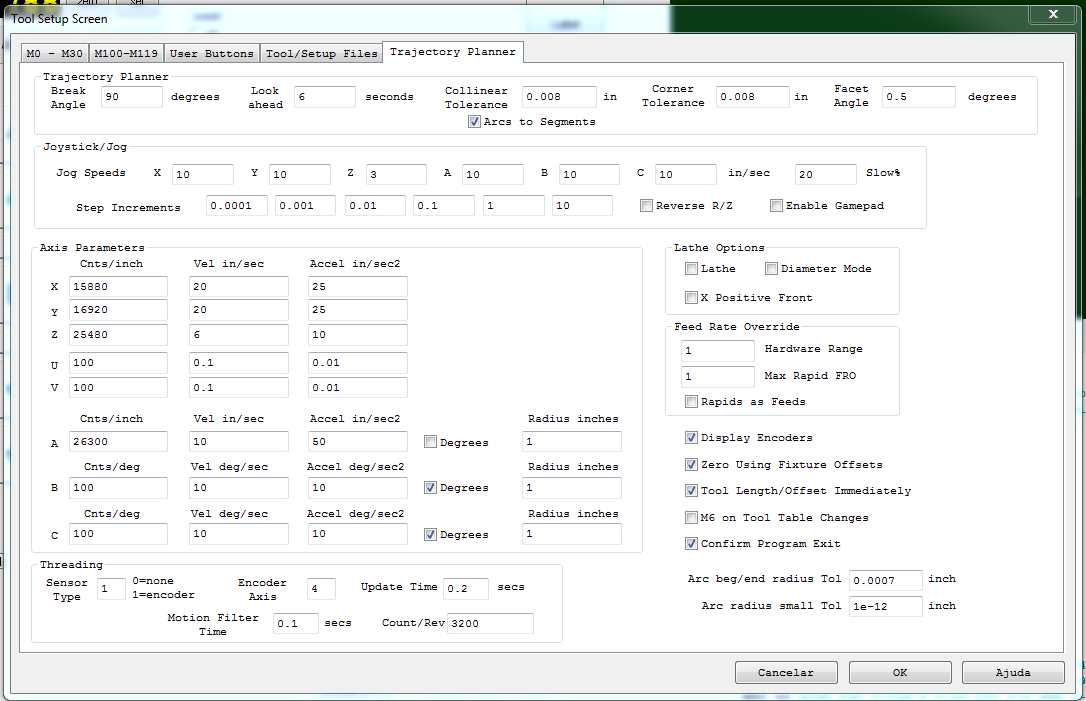Click the X axis Cnts/inch field
Image resolution: width=1086 pixels, height=701 pixels.
[x=118, y=287]
